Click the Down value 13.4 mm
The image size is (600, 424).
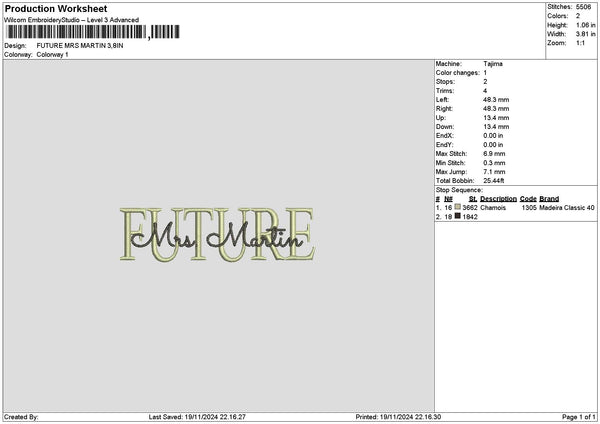pos(496,127)
